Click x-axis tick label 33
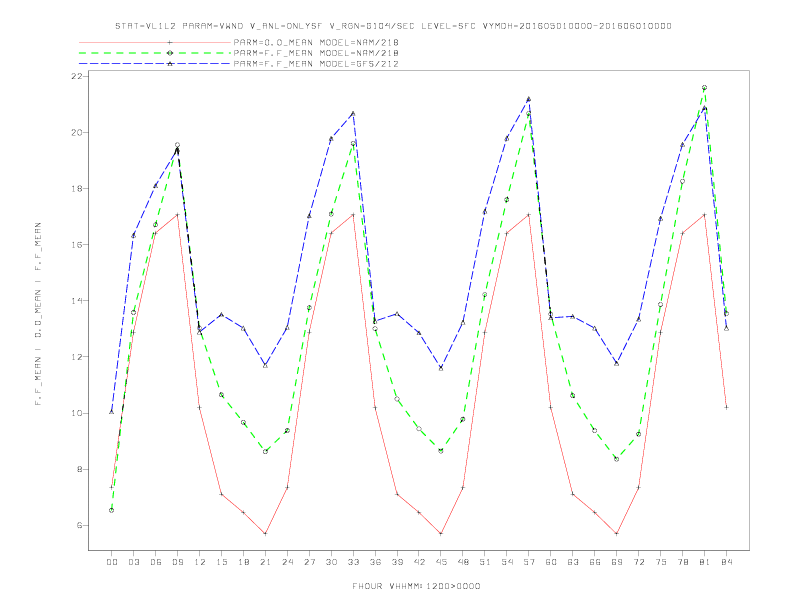This screenshot has height=612, width=792. (353, 562)
